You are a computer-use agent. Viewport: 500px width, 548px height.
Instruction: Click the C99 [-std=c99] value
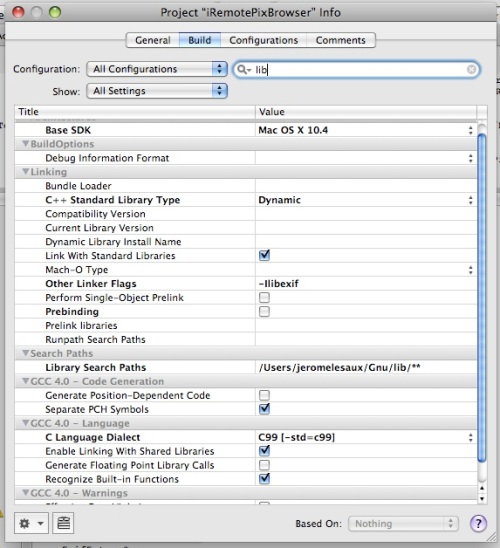296,437
